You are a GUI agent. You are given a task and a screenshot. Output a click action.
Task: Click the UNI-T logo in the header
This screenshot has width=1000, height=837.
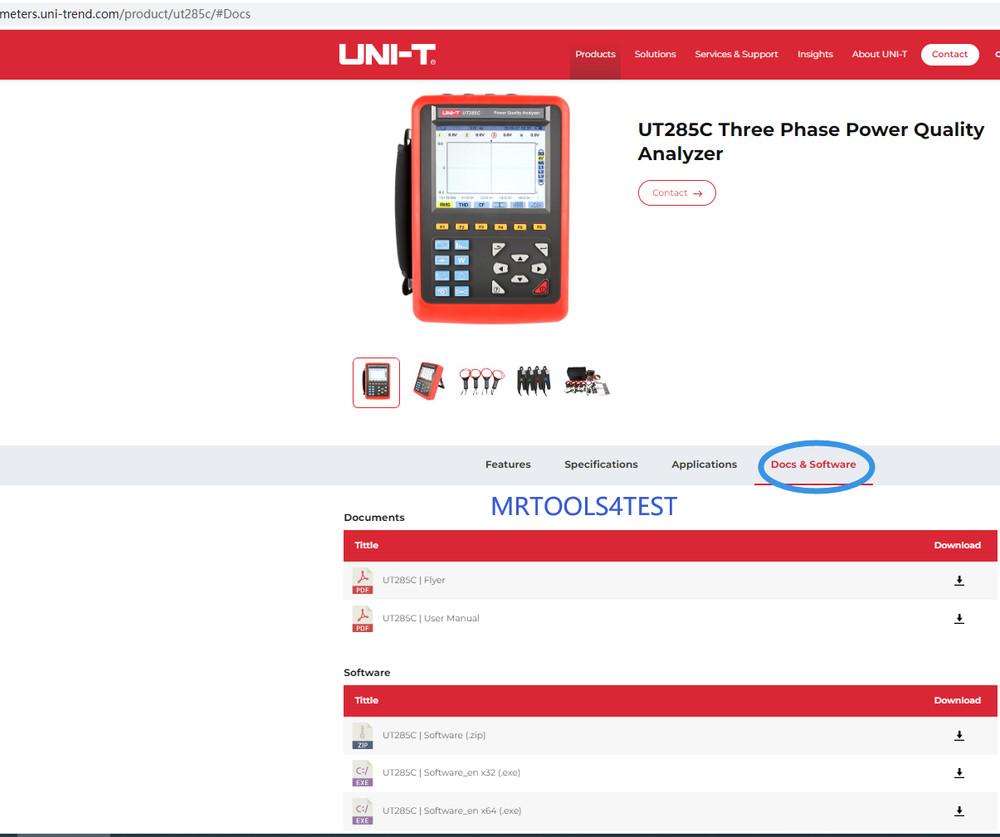click(385, 54)
